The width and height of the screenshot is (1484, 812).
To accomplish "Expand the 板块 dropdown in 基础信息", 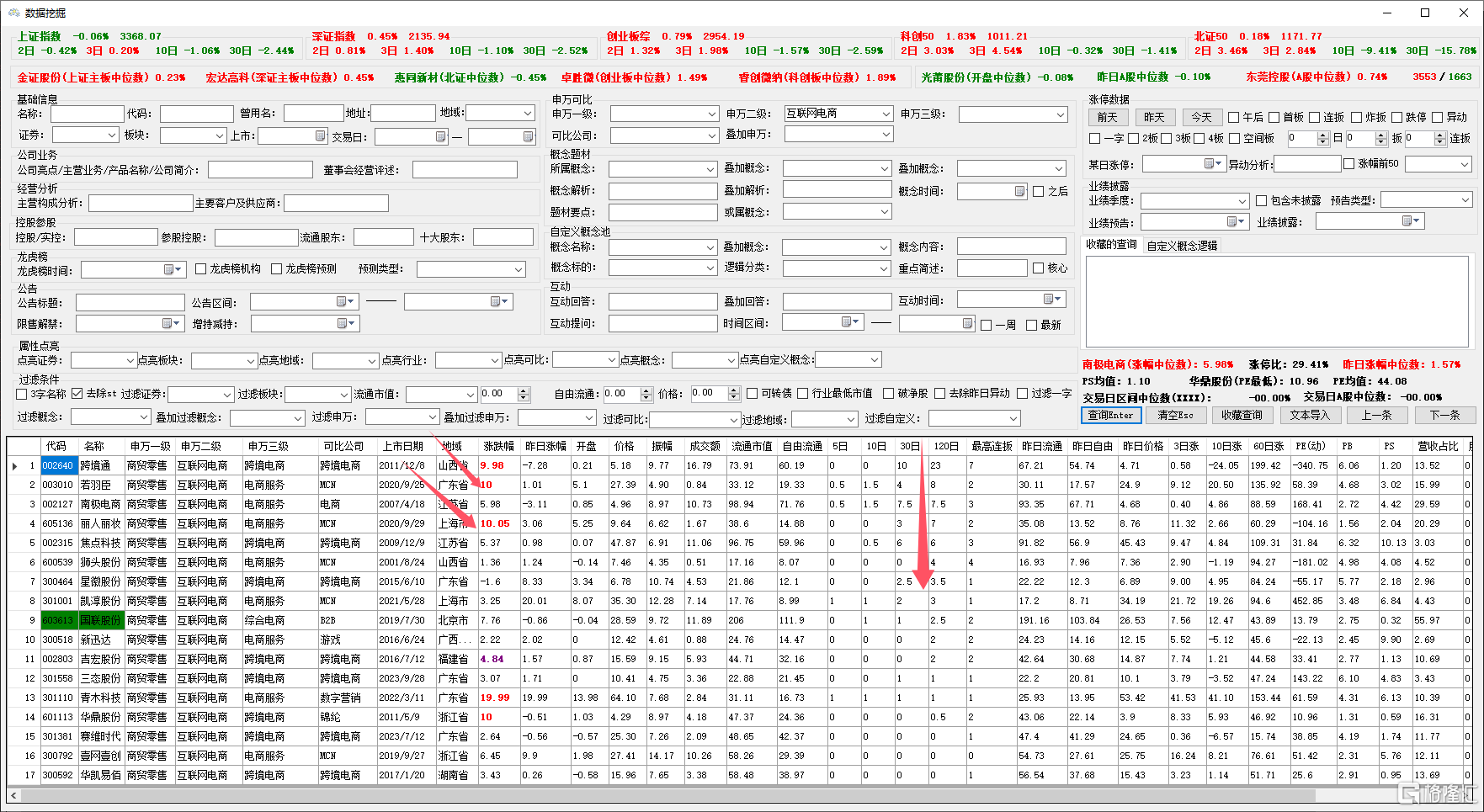I will tap(220, 135).
